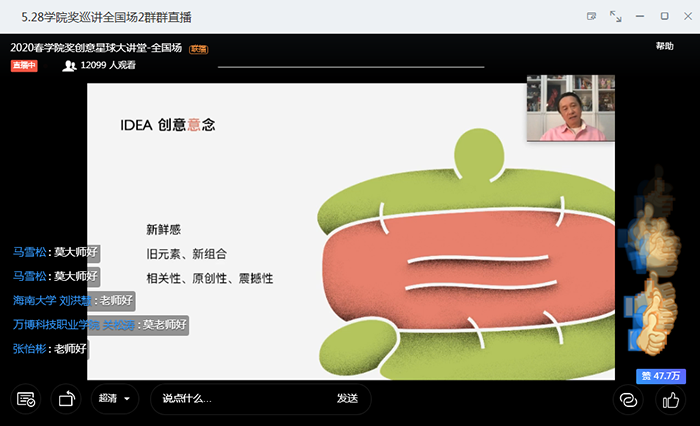Viewport: 700px width, 426px height.
Task: Click the viewers icon beside 12099 人观看
Action: [x=69, y=65]
